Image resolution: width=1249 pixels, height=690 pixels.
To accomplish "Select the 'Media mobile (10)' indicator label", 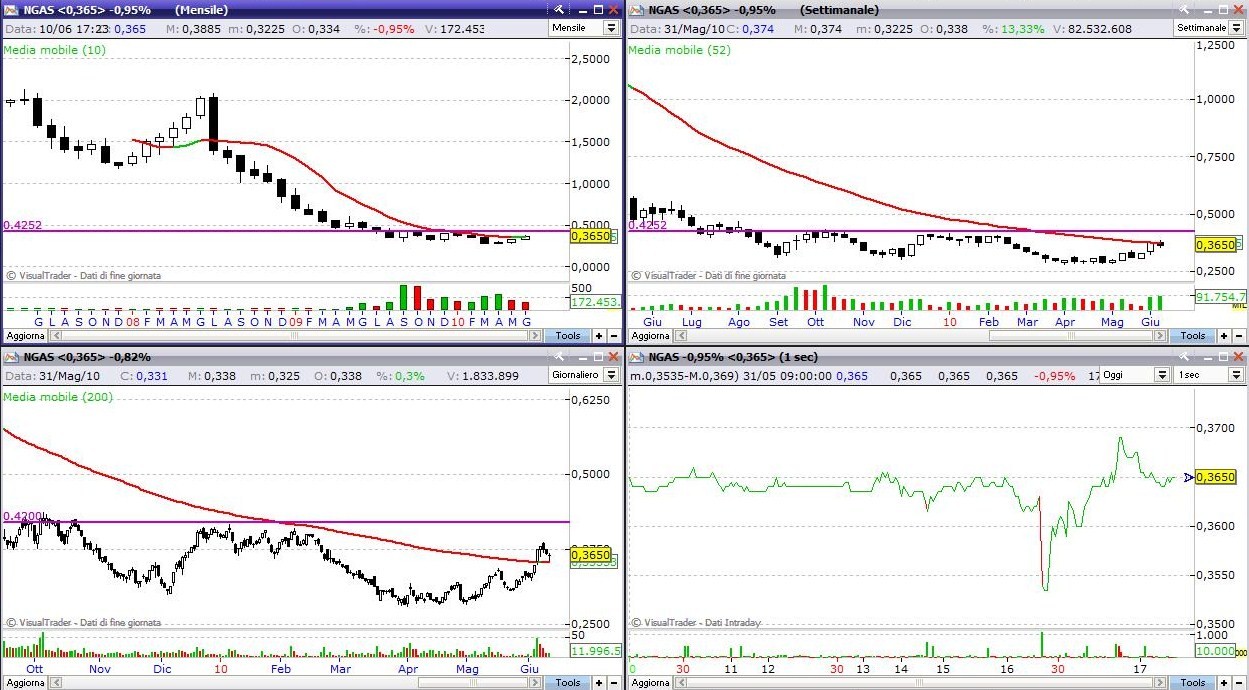I will point(53,49).
